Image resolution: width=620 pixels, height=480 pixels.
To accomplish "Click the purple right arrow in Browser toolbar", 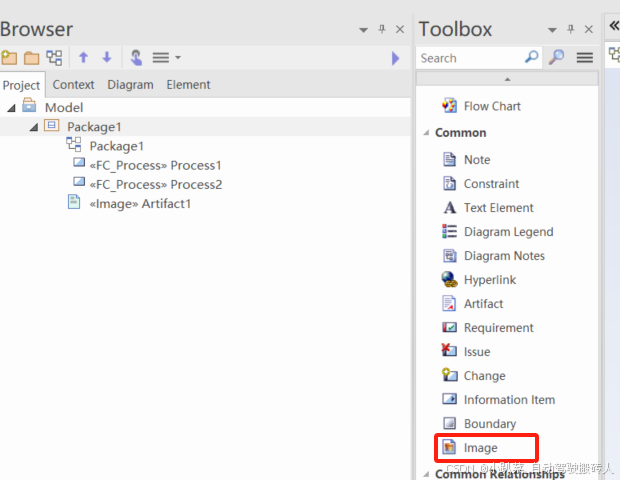I will point(395,58).
